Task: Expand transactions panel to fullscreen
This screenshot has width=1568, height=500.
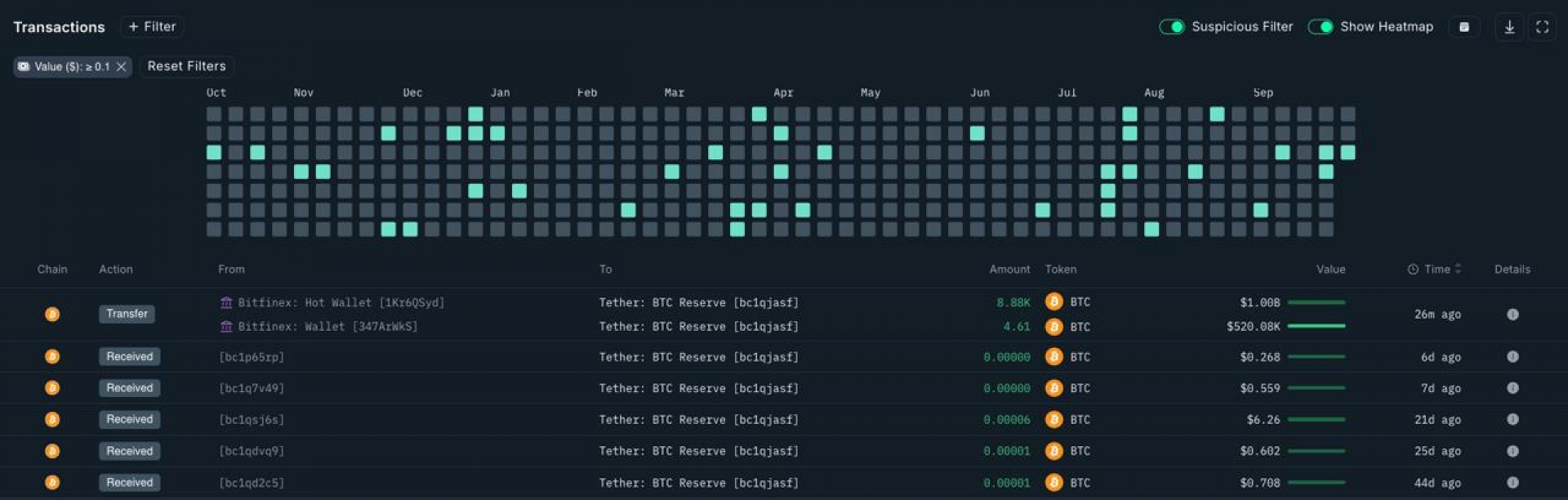Action: tap(1542, 27)
